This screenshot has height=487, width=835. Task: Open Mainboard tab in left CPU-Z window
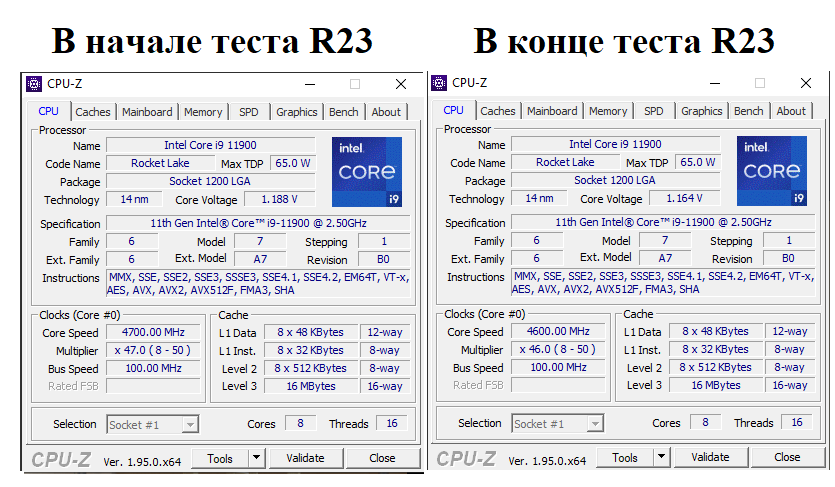[x=147, y=112]
